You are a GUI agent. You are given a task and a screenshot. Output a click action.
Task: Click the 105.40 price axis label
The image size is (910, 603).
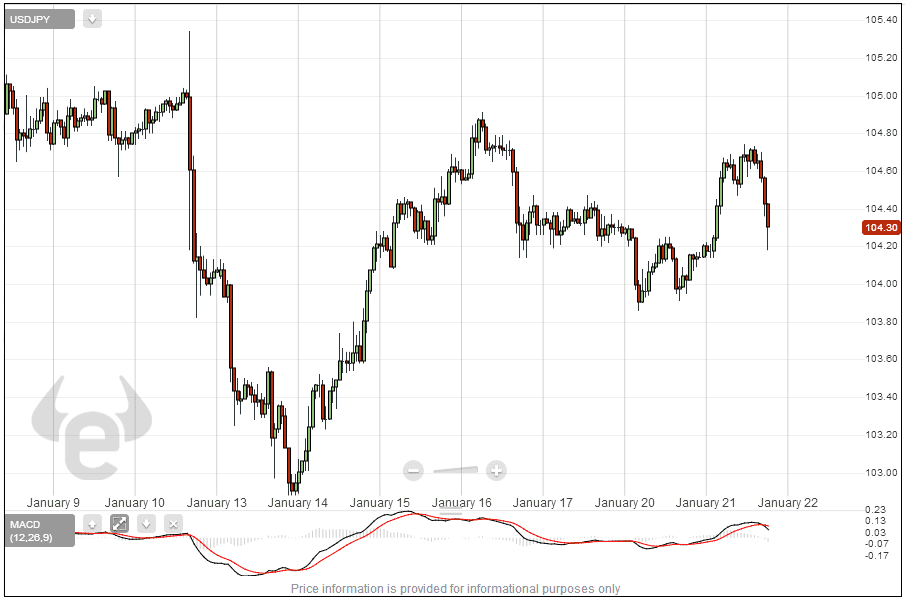pyautogui.click(x=881, y=20)
